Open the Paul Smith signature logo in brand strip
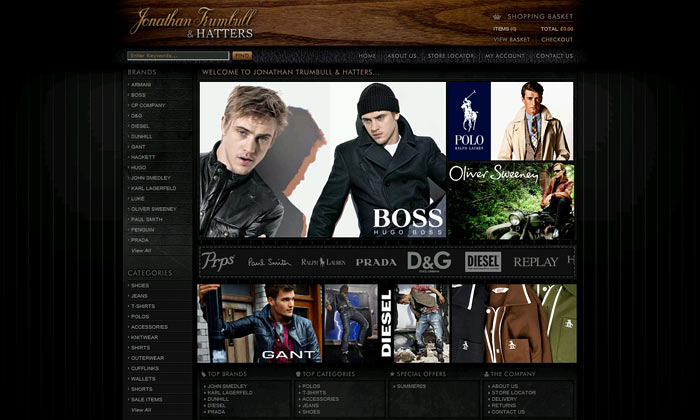The image size is (700, 420). tap(269, 262)
